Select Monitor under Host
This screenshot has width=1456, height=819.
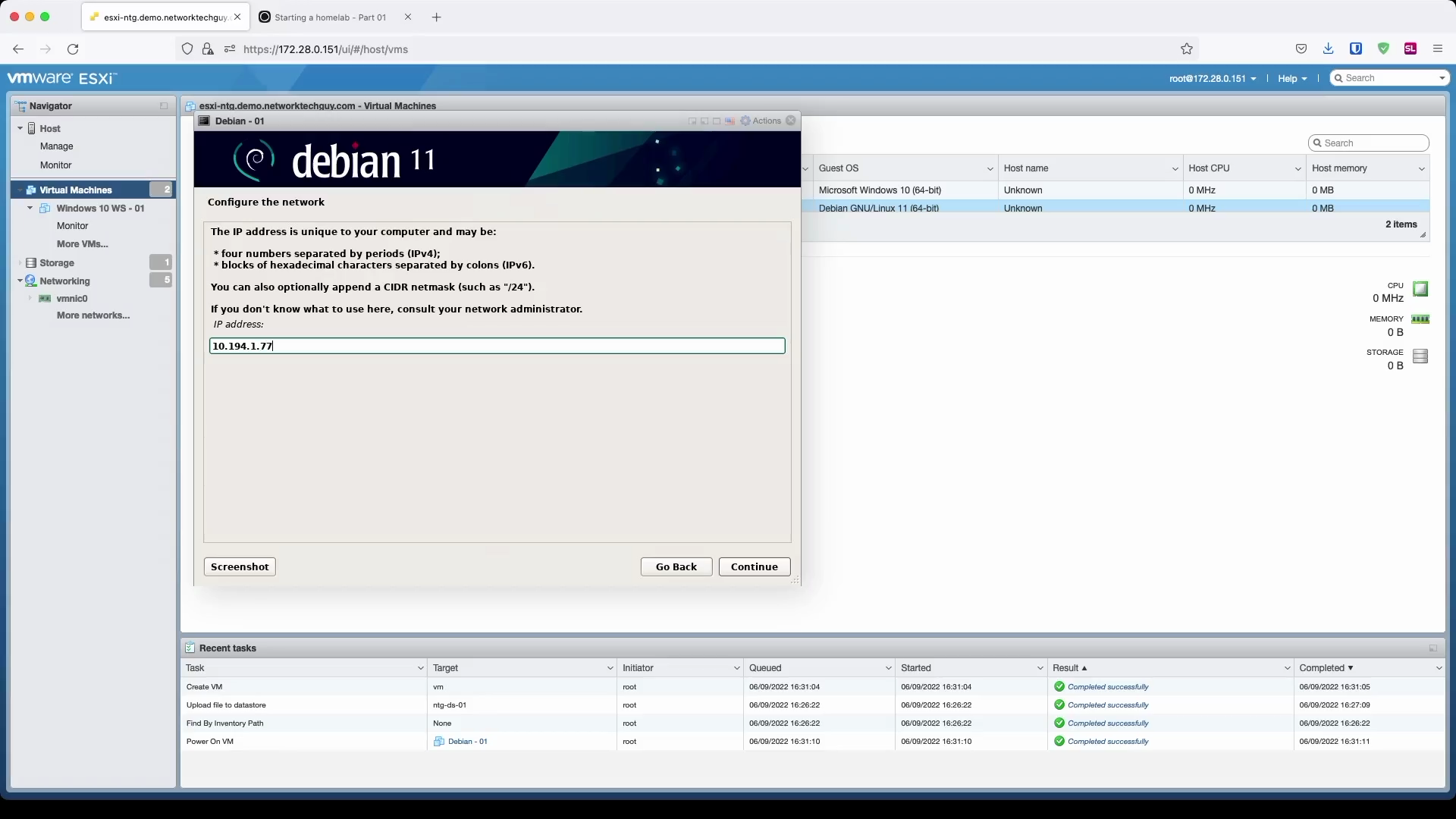[56, 165]
